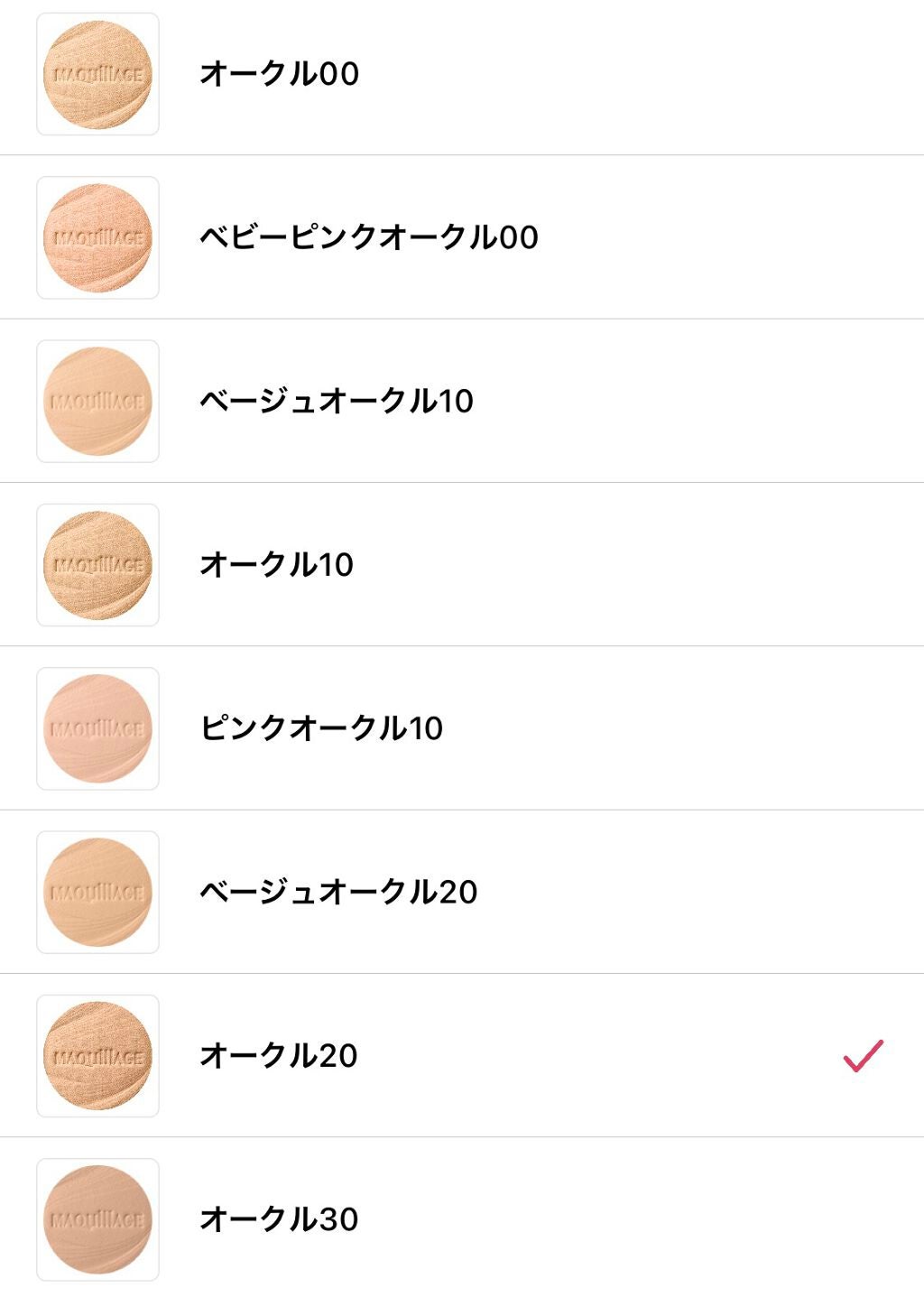Click the MAQuillAGE logo on オークル00 swatch

tap(97, 76)
